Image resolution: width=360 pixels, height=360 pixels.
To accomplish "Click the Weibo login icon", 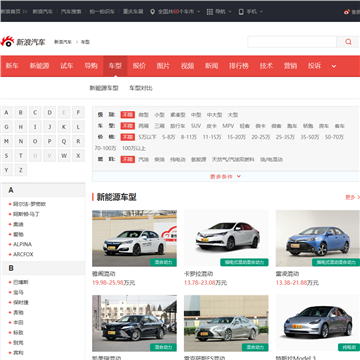I will (x=347, y=12).
